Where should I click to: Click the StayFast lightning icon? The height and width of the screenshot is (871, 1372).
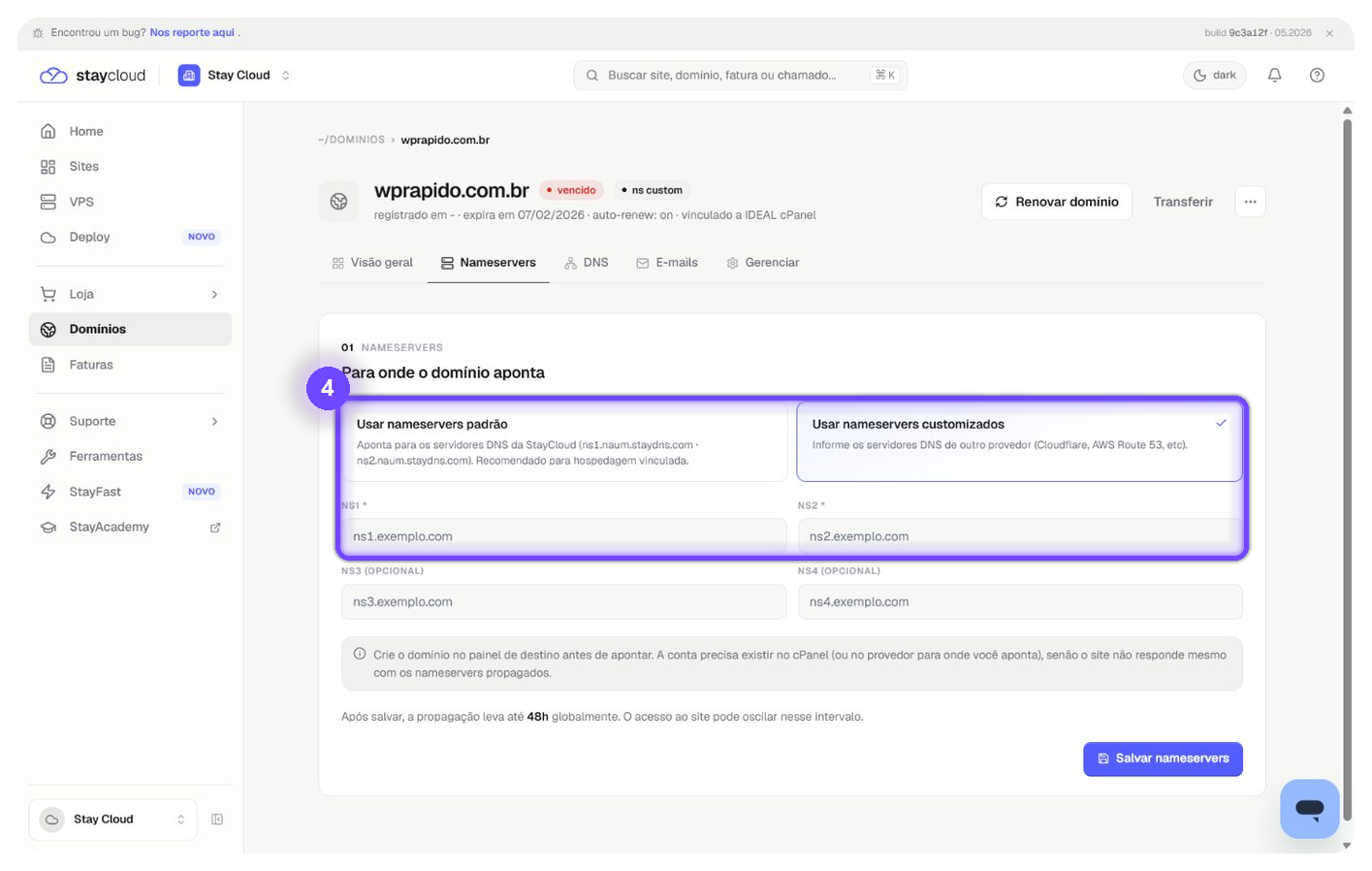48,492
